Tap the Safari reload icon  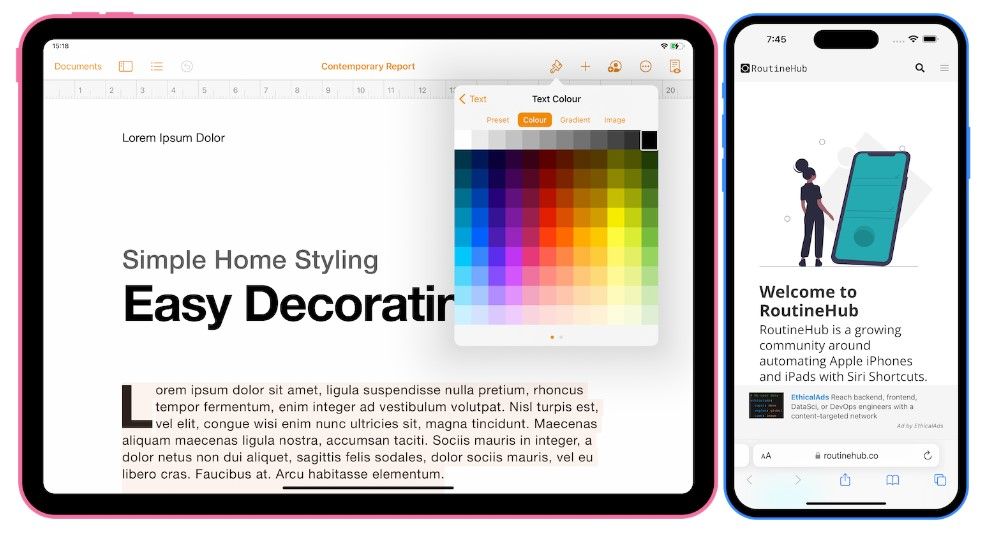(x=927, y=455)
